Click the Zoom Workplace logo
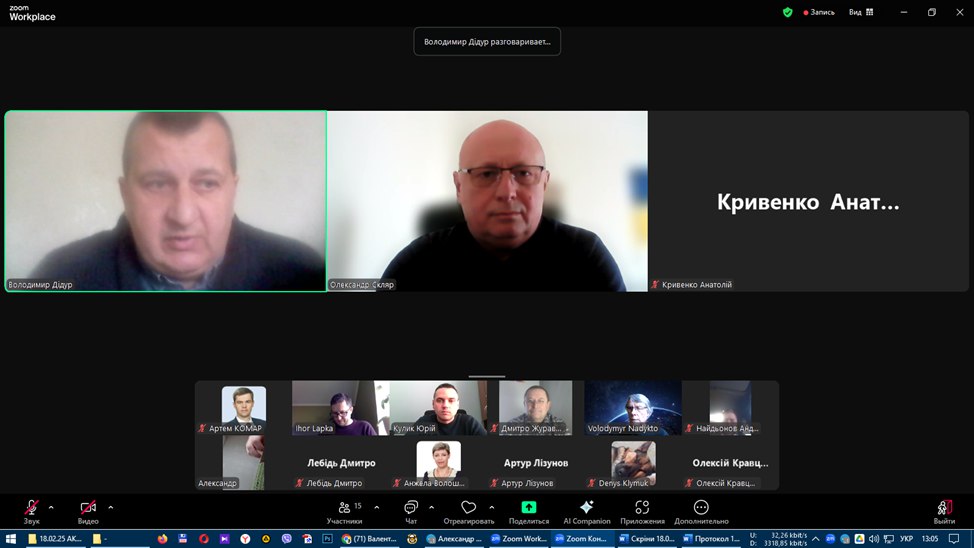 click(x=32, y=13)
